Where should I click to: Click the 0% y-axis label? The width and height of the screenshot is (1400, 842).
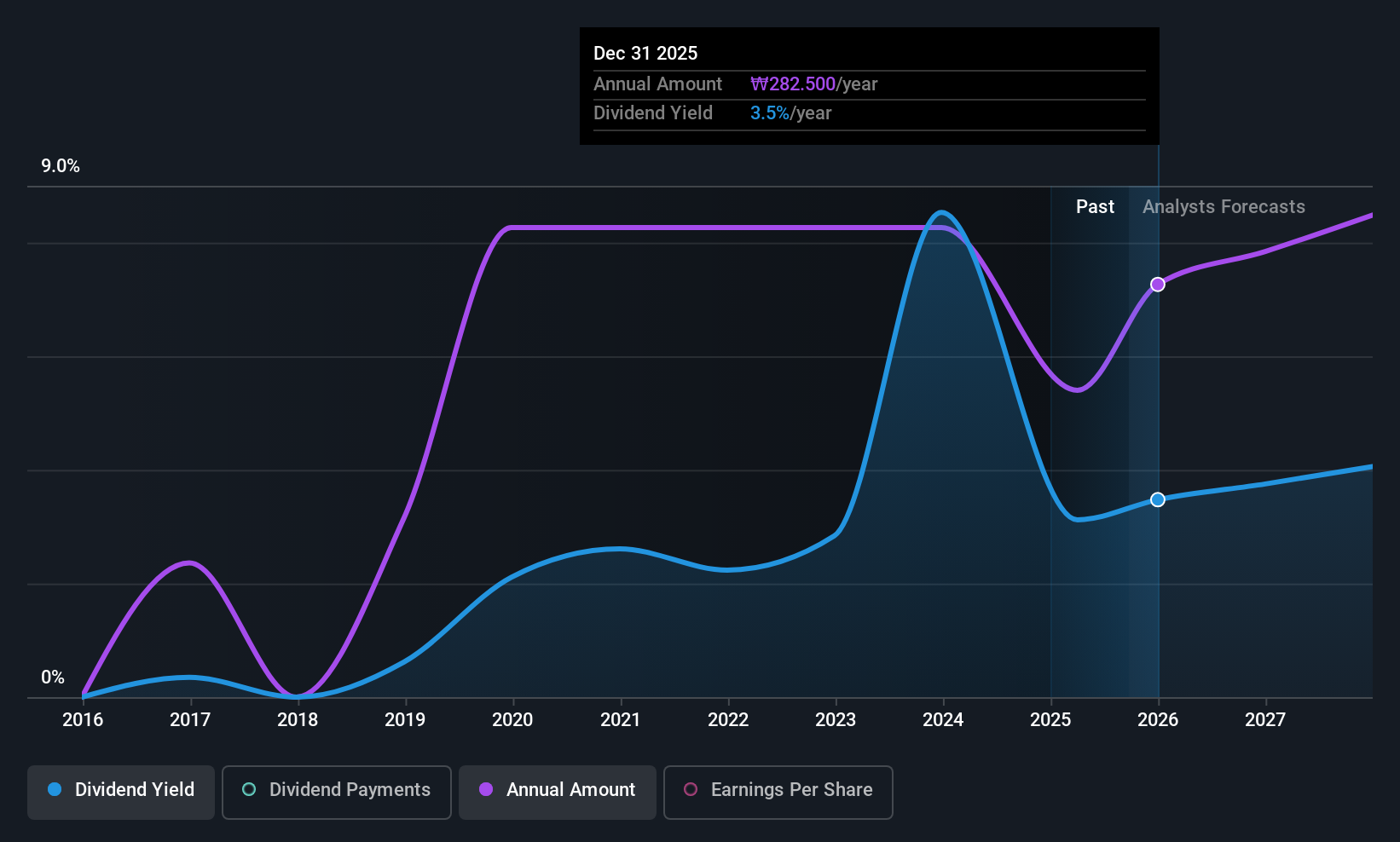coord(53,678)
